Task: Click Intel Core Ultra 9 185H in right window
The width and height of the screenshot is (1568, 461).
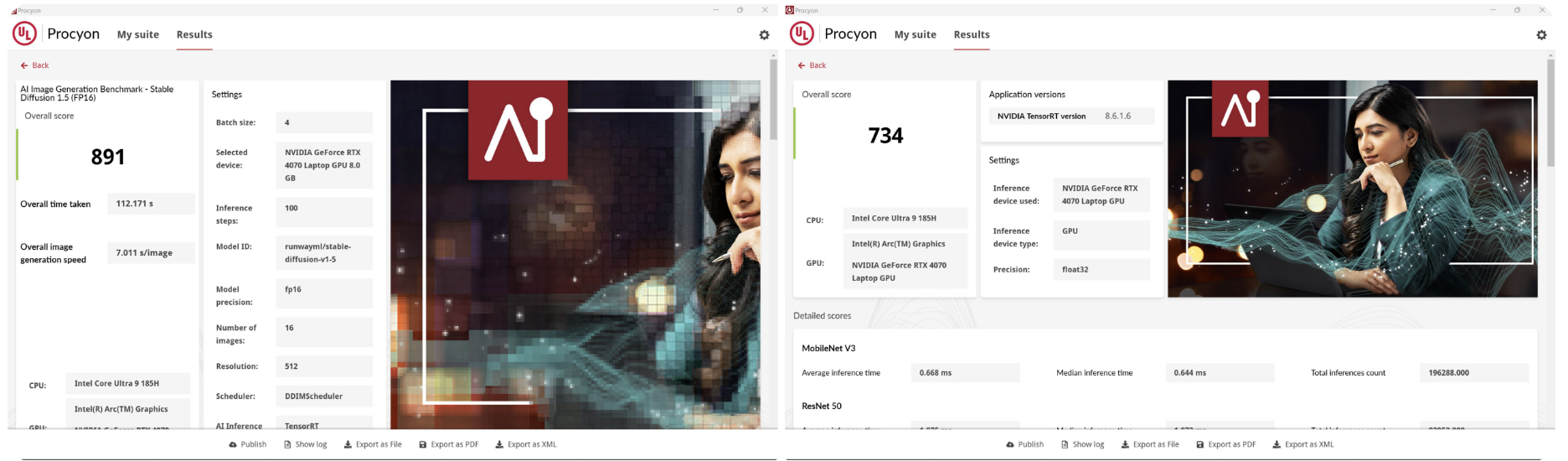Action: (x=905, y=218)
